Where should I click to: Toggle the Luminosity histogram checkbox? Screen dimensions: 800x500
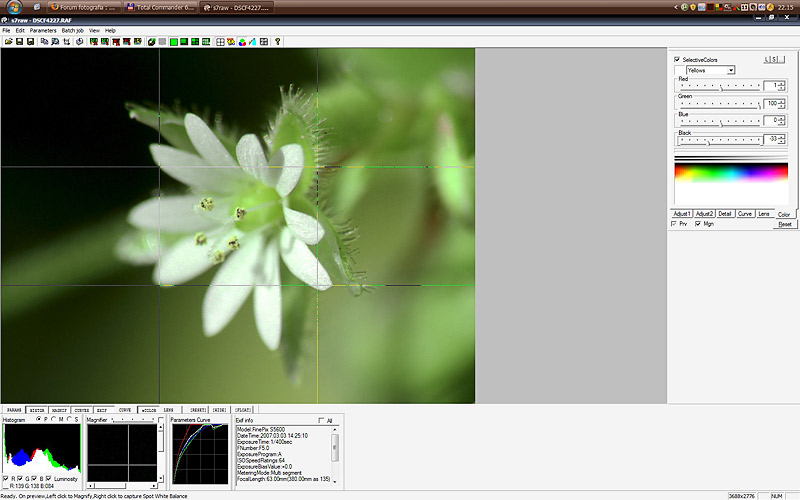pos(48,479)
